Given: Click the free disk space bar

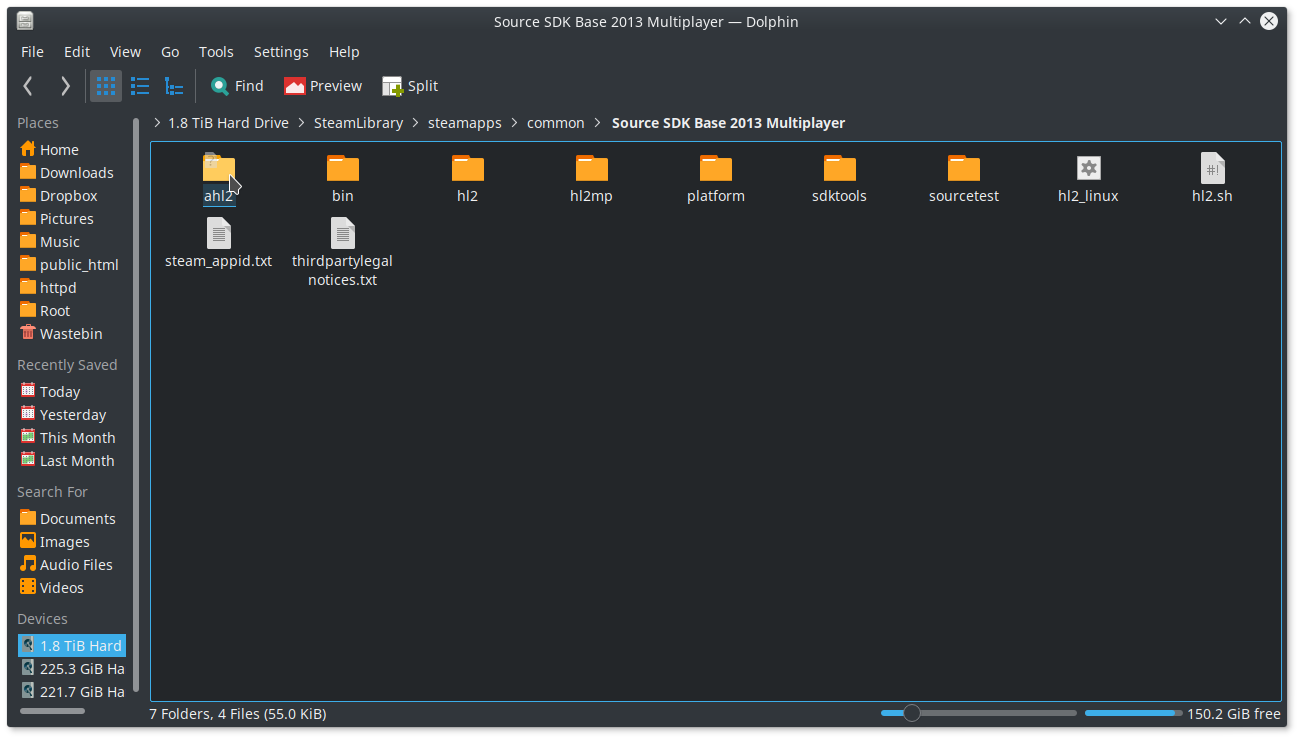Looking at the screenshot, I should click(x=1133, y=713).
